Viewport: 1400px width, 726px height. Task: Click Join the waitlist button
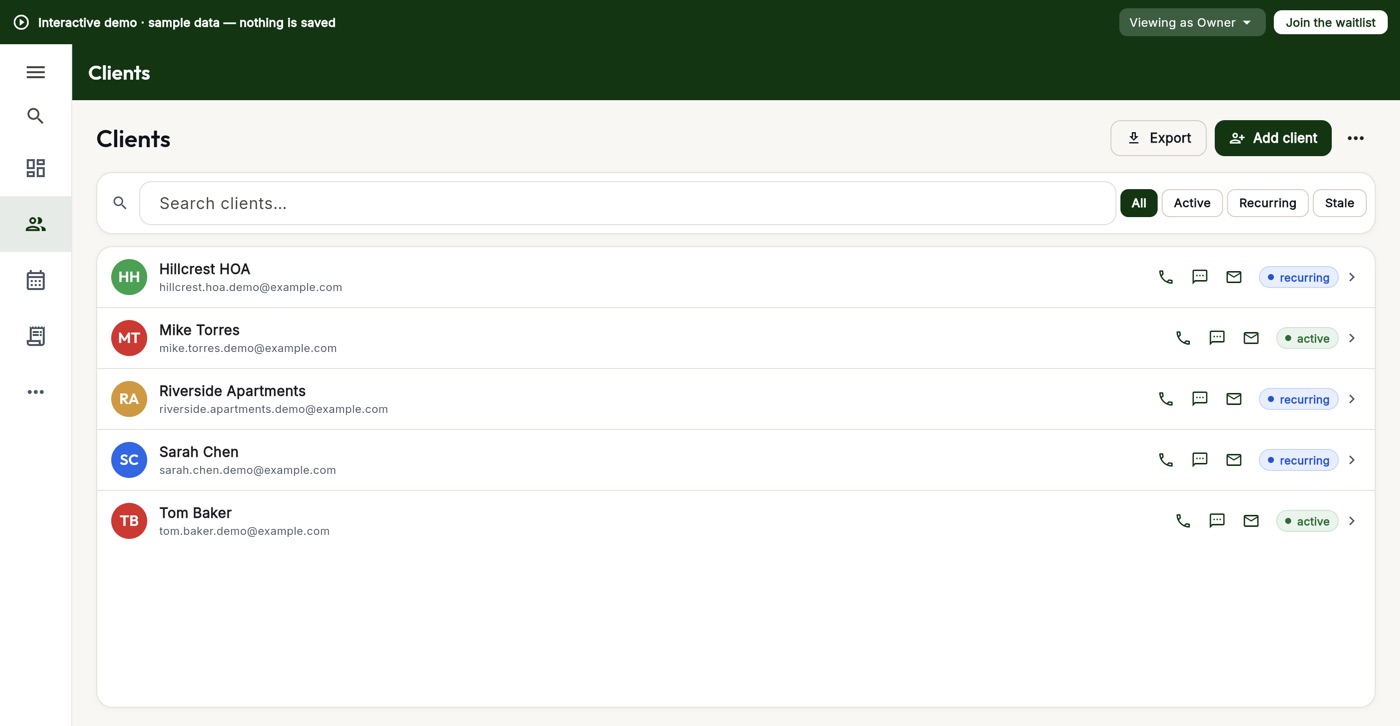1331,22
